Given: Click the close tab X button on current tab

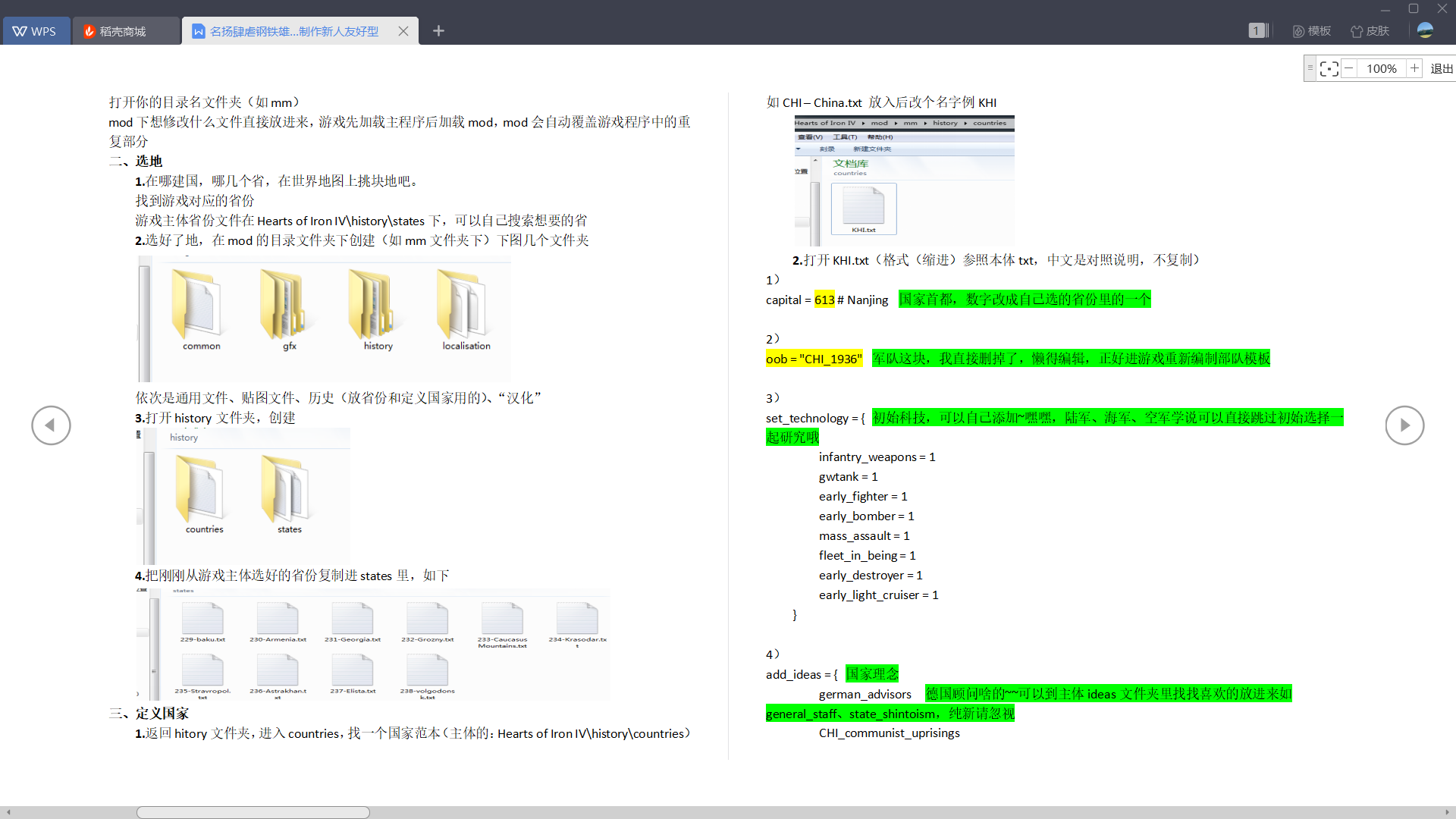Looking at the screenshot, I should click(404, 31).
